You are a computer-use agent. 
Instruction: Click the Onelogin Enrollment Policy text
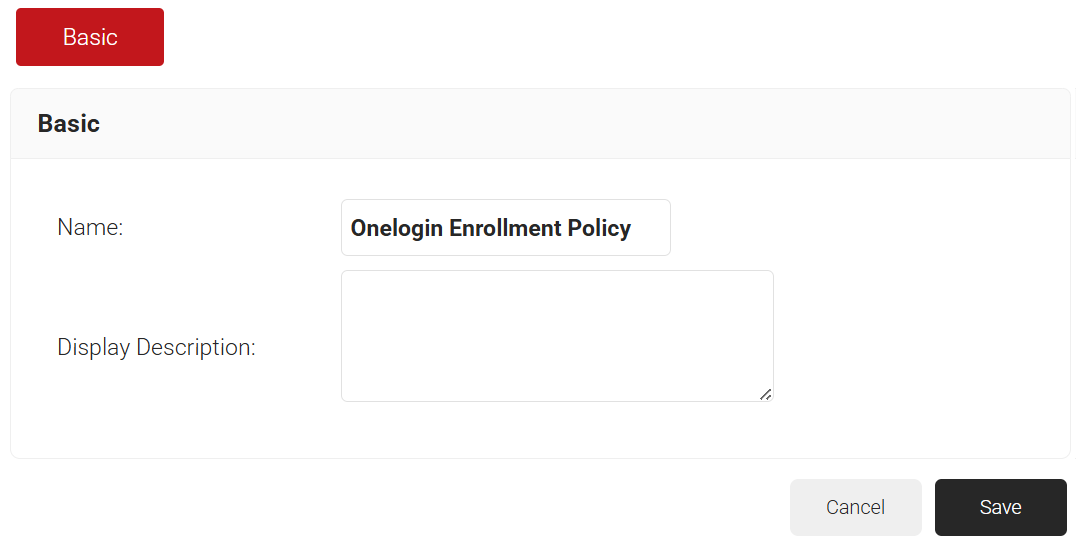click(x=490, y=228)
